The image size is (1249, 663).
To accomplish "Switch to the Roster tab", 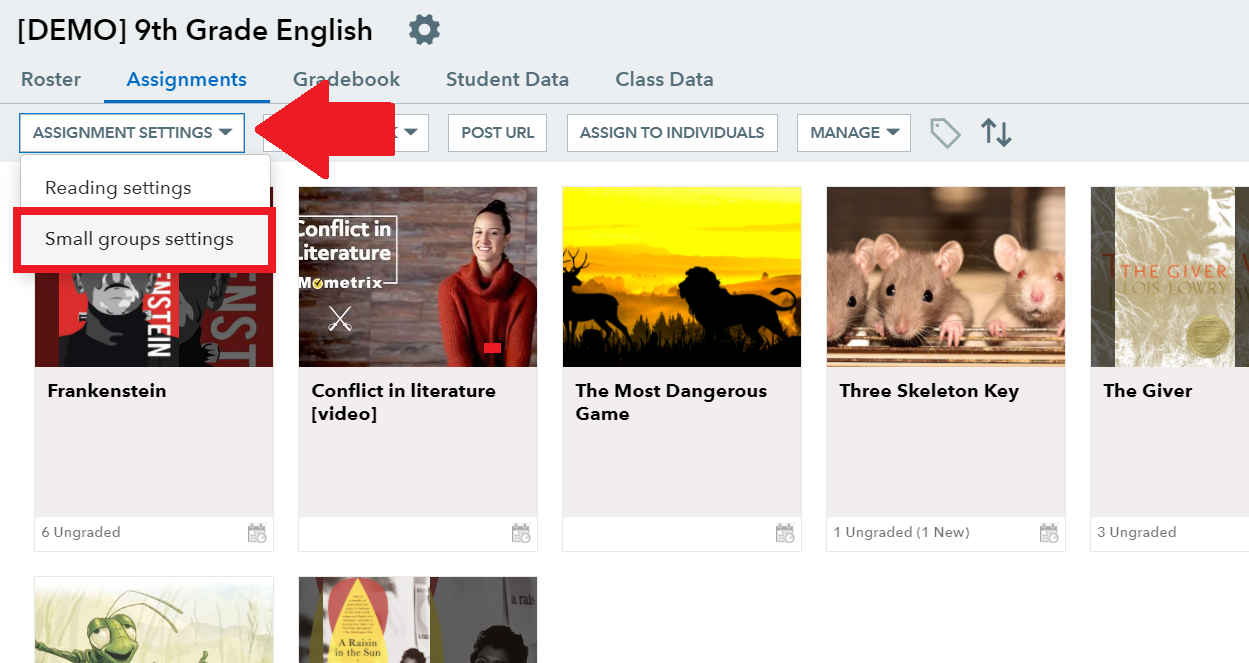I will [x=51, y=80].
